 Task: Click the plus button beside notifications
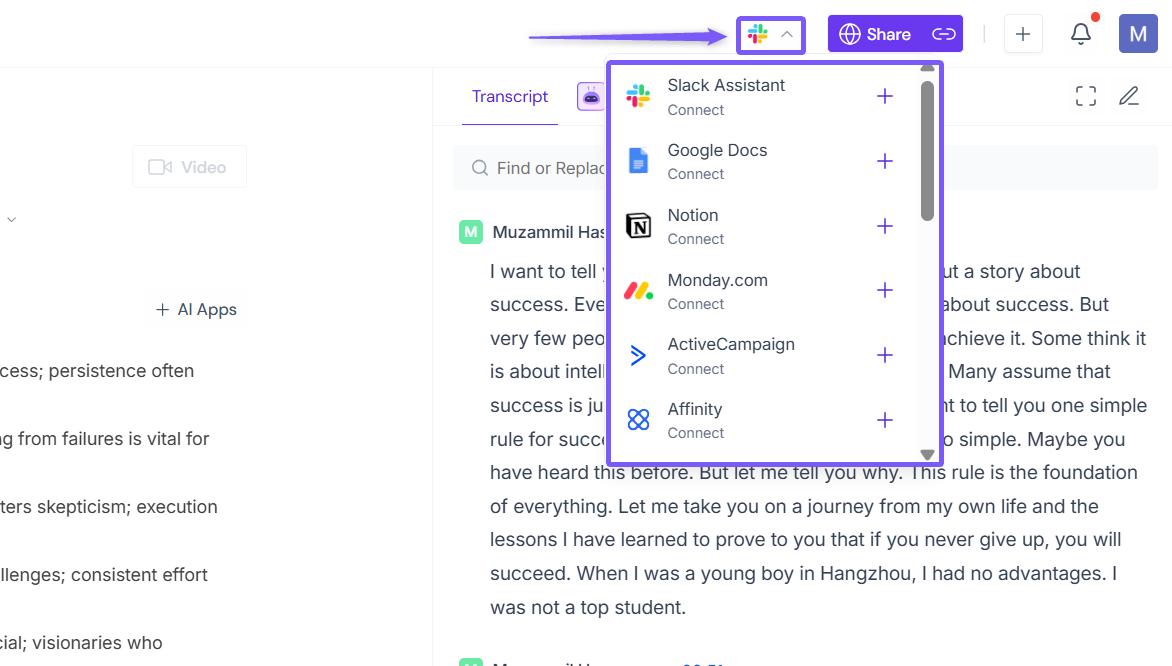(1023, 34)
